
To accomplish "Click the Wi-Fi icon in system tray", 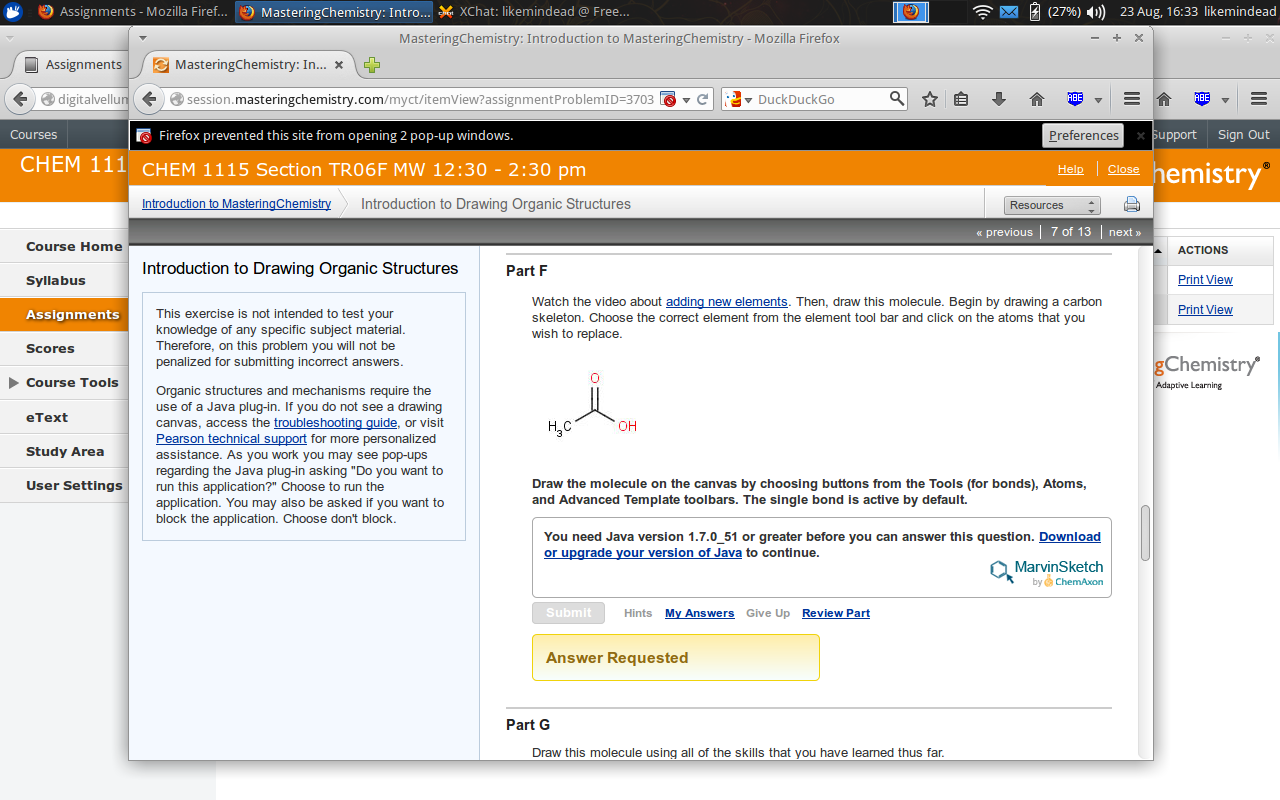I will pyautogui.click(x=982, y=12).
